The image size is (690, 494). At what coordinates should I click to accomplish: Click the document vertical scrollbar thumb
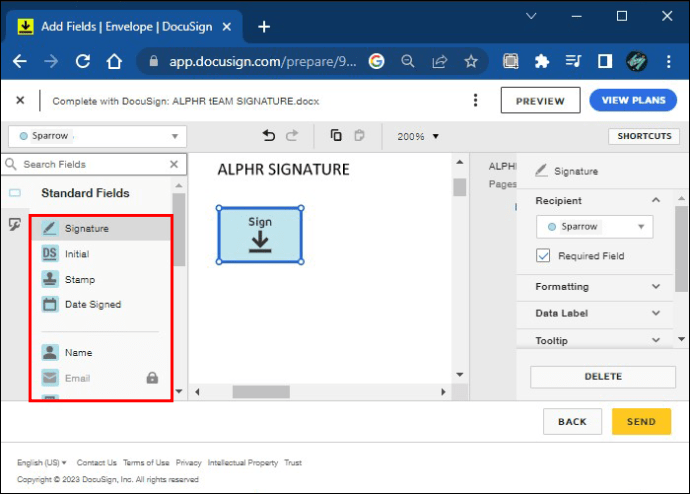pyautogui.click(x=459, y=187)
